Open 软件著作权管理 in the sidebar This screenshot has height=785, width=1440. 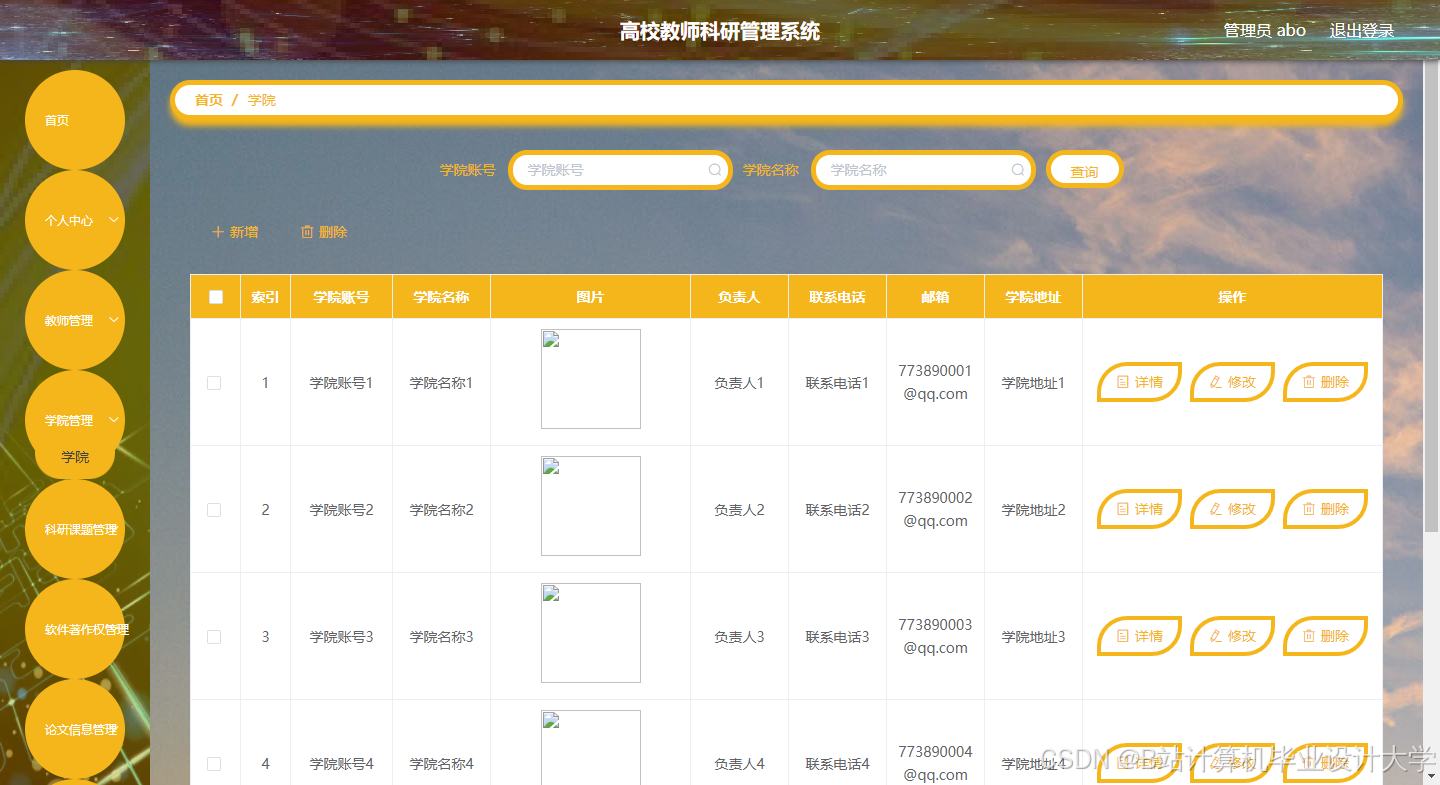[x=75, y=629]
